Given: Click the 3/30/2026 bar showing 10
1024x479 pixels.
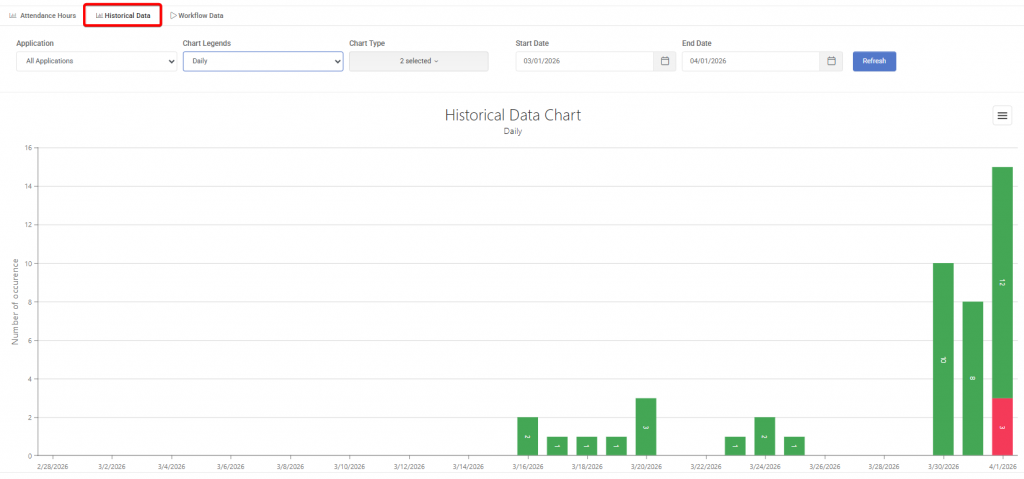Looking at the screenshot, I should point(943,359).
